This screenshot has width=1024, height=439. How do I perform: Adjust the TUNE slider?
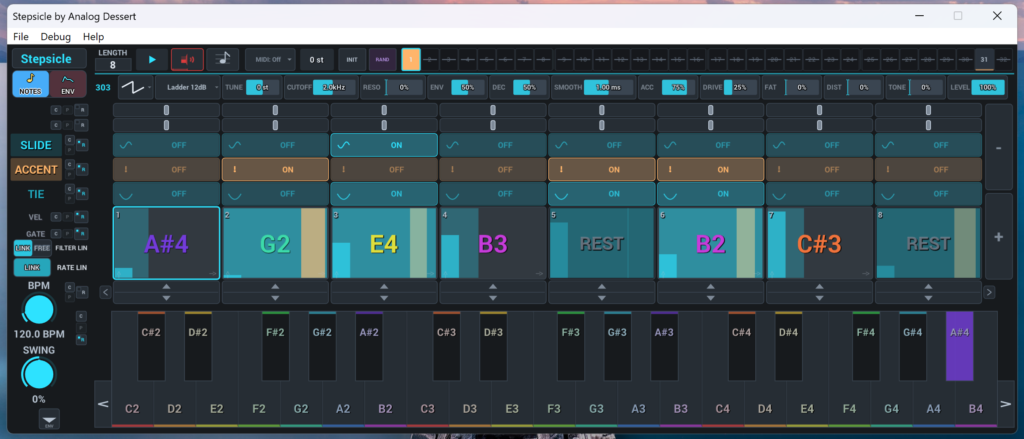coord(263,87)
